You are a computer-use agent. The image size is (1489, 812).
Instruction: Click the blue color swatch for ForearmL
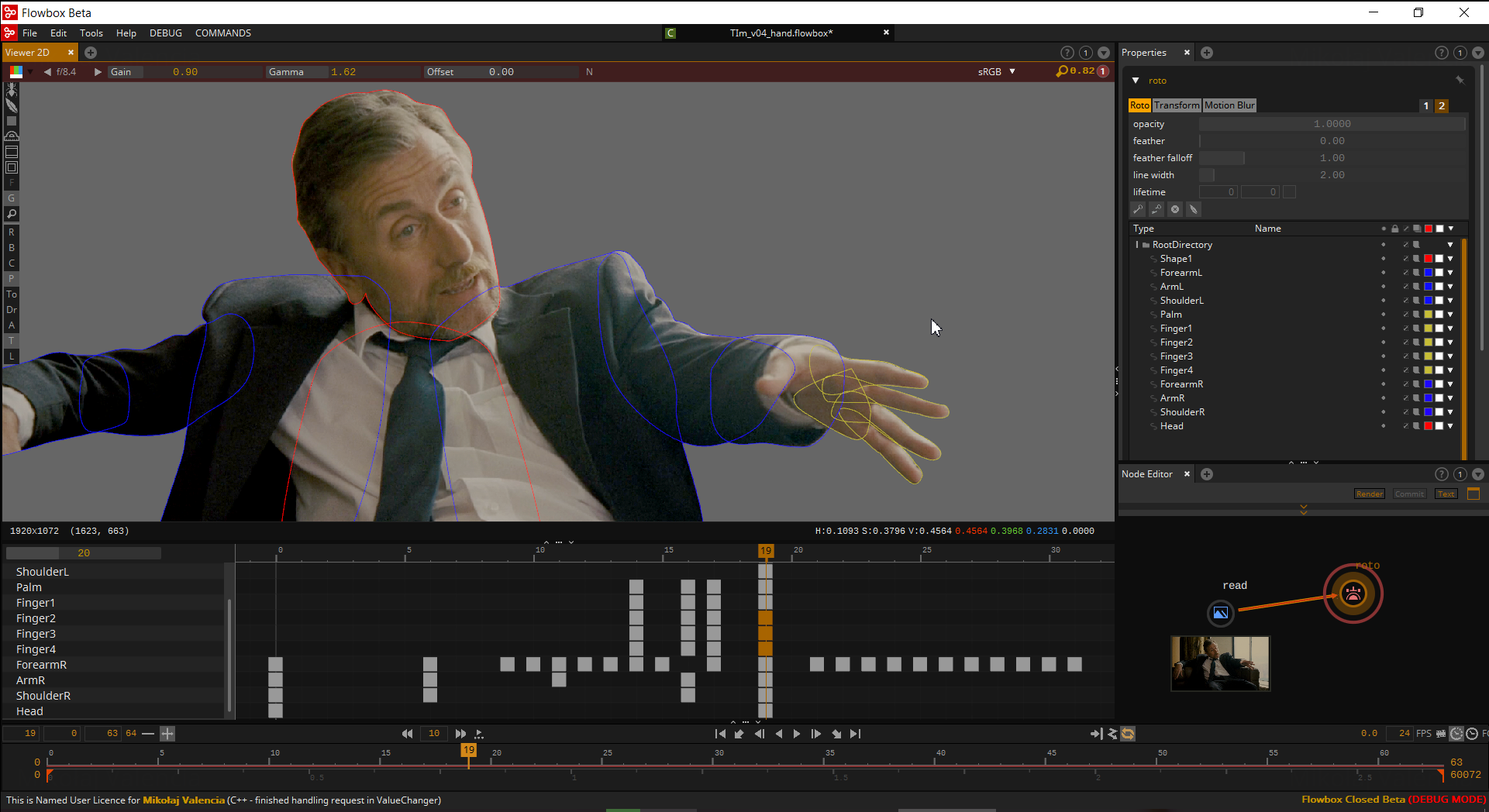coord(1428,273)
